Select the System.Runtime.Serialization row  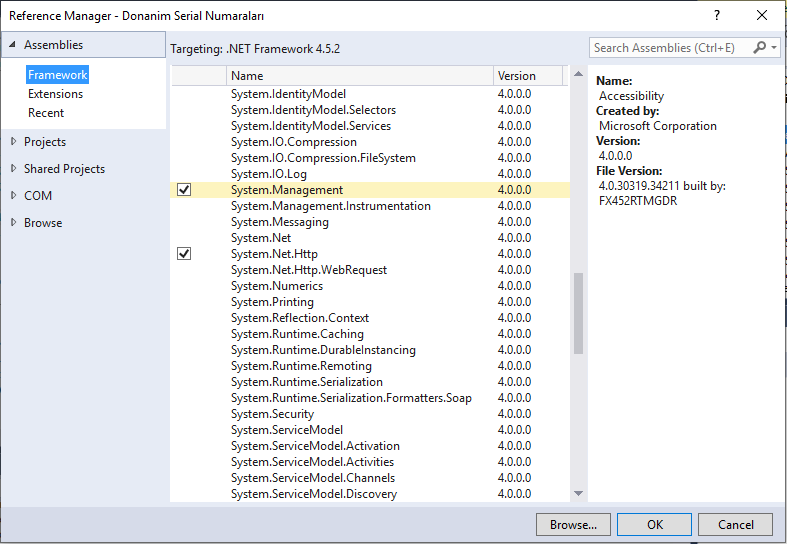370,382
